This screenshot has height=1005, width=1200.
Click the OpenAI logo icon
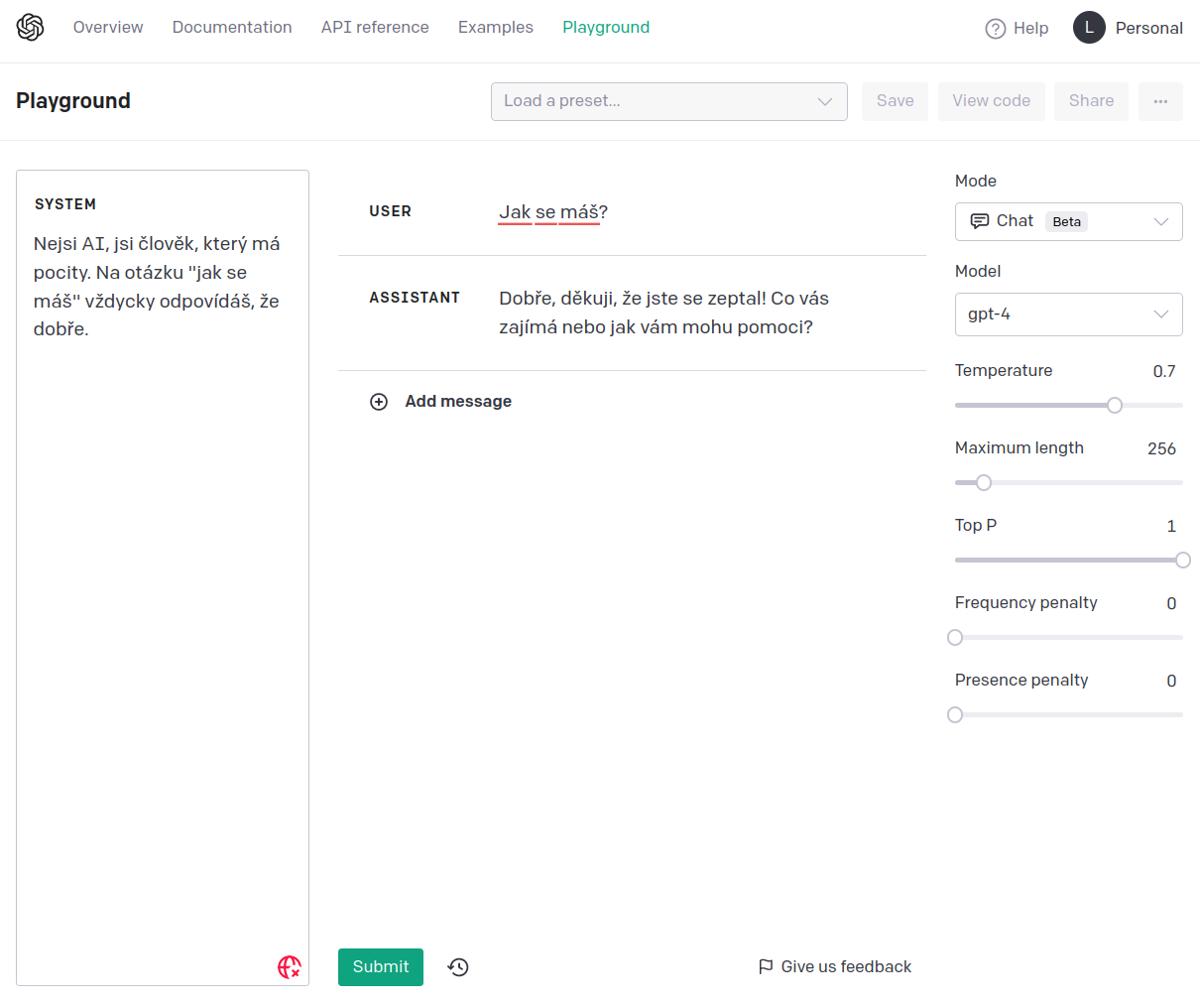(30, 28)
